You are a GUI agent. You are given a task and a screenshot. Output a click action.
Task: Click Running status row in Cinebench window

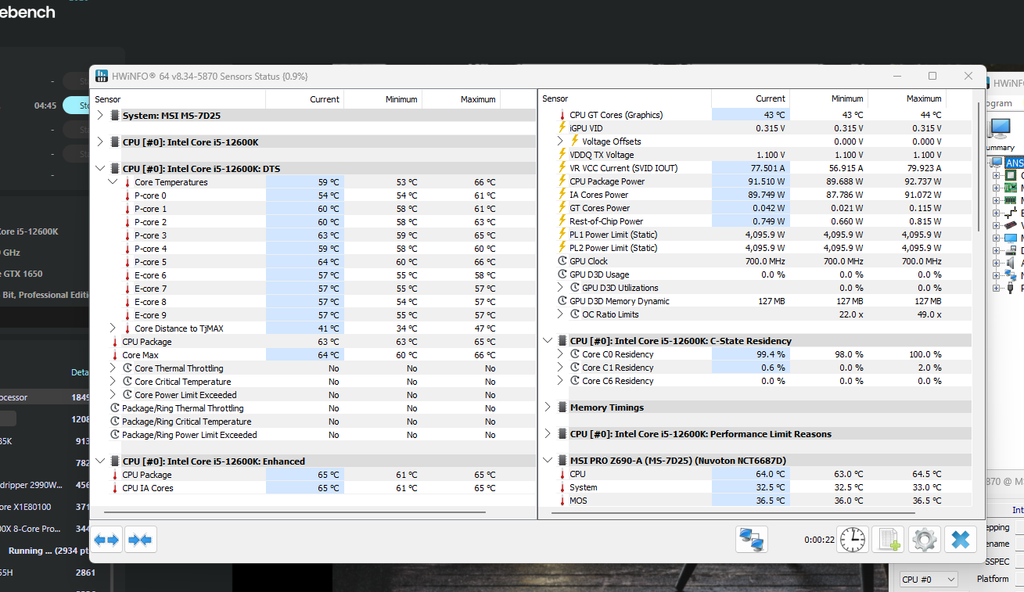click(44, 551)
